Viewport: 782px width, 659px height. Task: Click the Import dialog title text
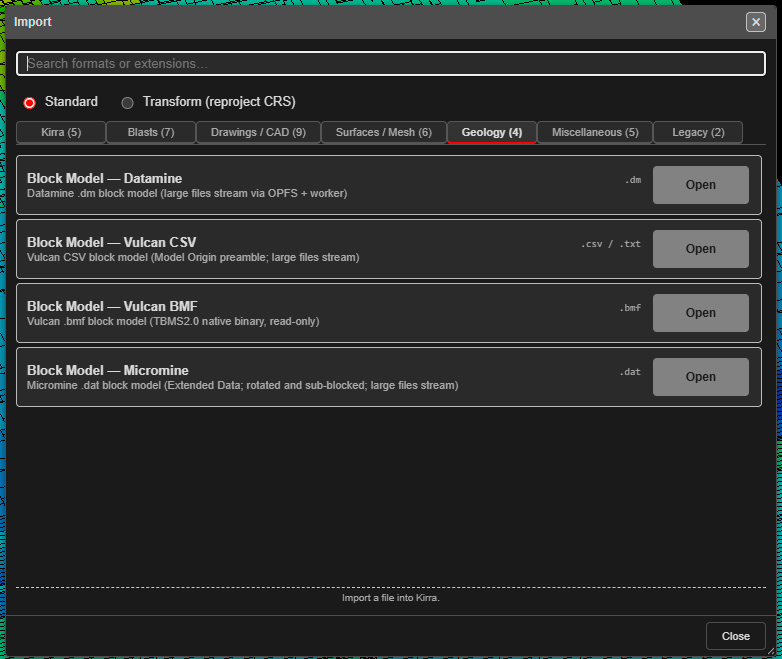32,22
